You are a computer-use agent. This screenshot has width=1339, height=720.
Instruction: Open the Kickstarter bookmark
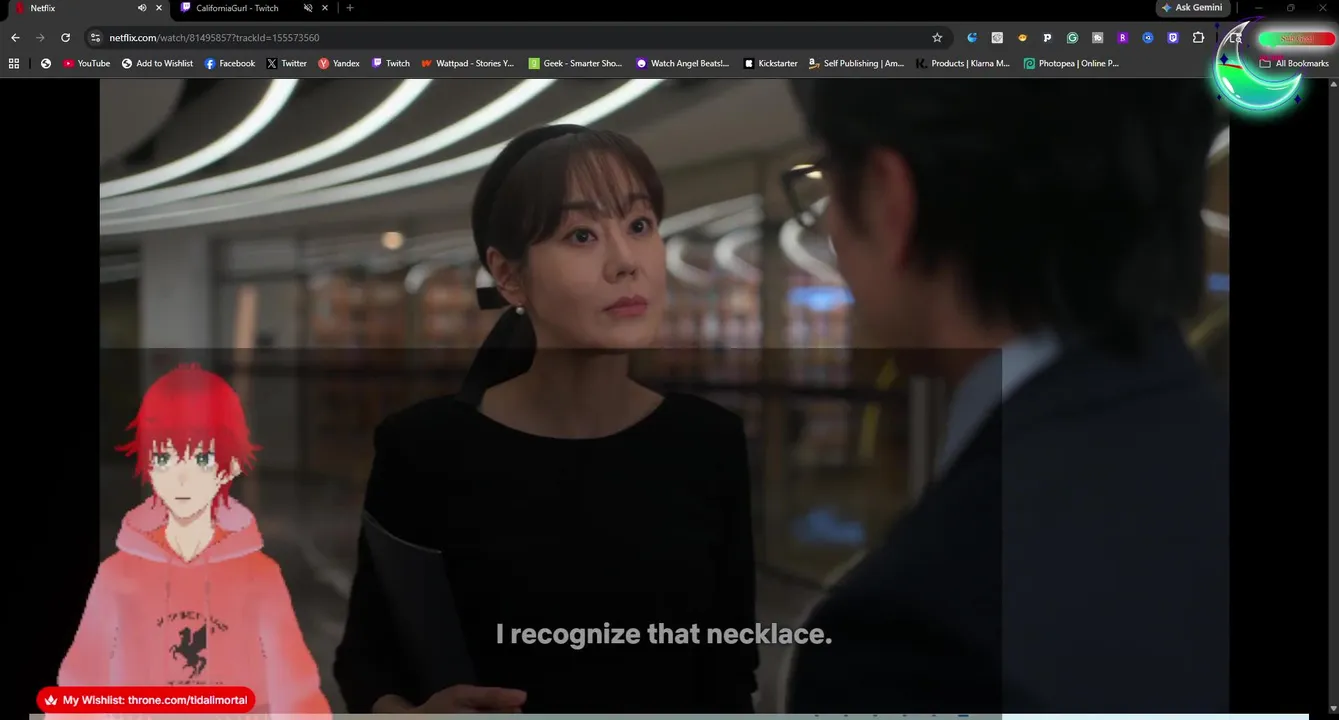[x=771, y=63]
